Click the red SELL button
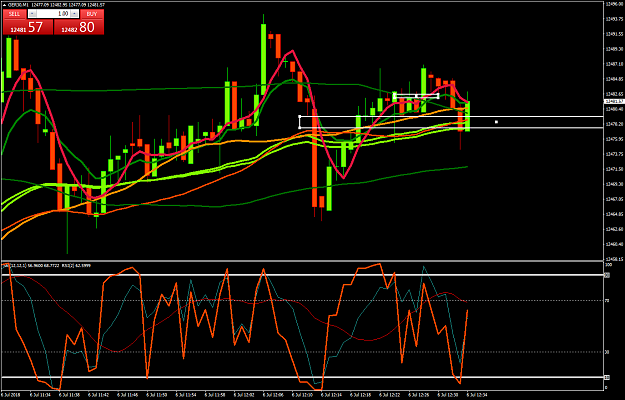Screen dimensions: 625x400 pos(14,14)
